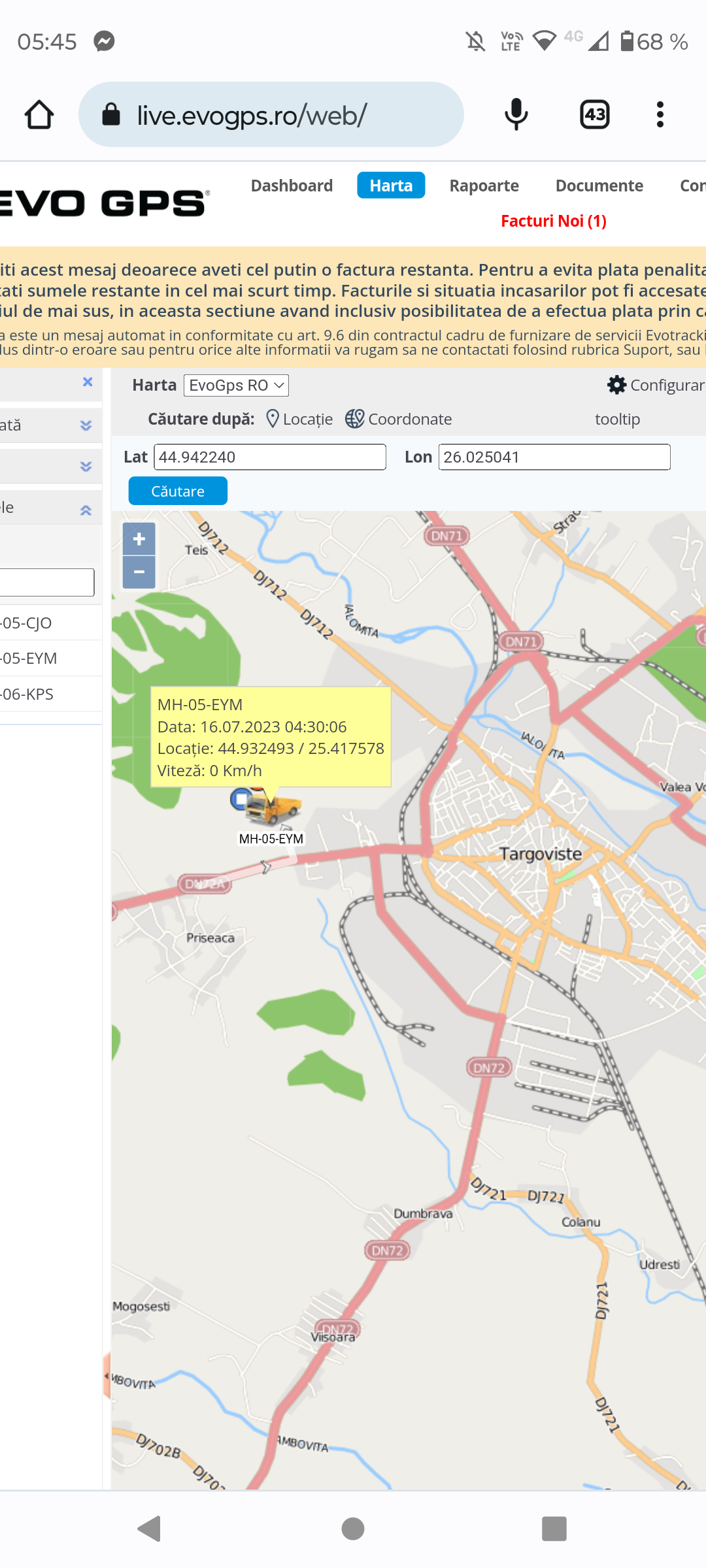Tap the microphone voice search icon
The height and width of the screenshot is (1568, 706).
click(516, 115)
